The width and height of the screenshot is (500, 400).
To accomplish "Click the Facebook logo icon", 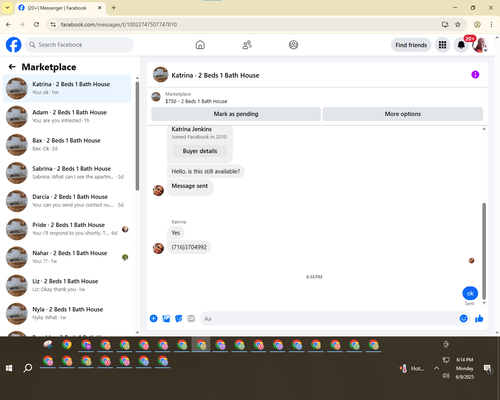I will (x=14, y=45).
